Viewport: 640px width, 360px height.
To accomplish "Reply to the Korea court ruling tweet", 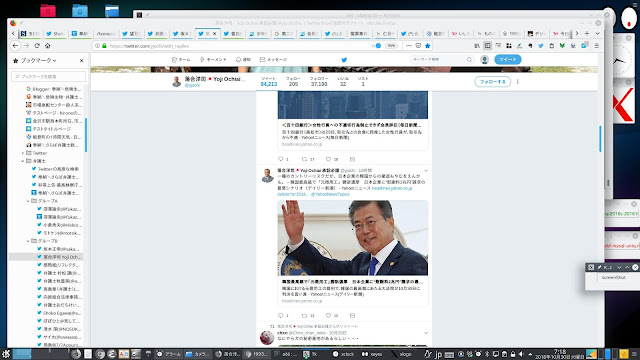I will tap(280, 316).
